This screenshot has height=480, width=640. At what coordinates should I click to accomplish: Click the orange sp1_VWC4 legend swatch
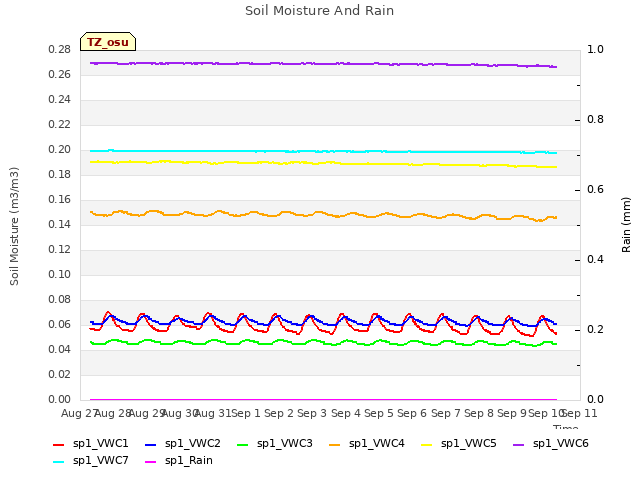pyautogui.click(x=335, y=444)
